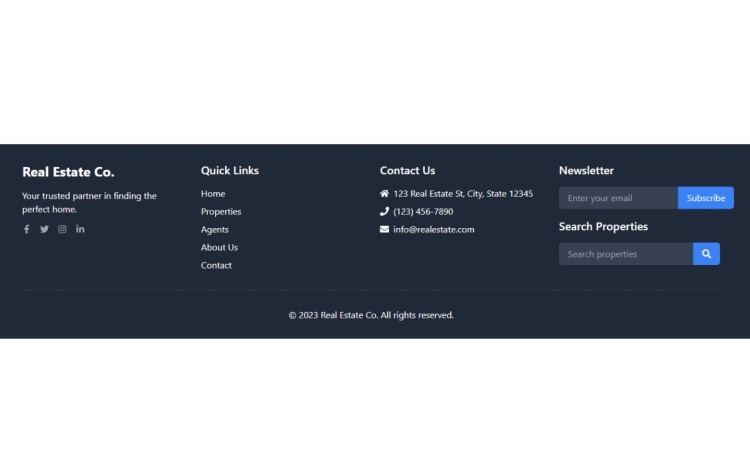750x469 pixels.
Task: Click the Contact Us heading
Action: click(x=408, y=171)
